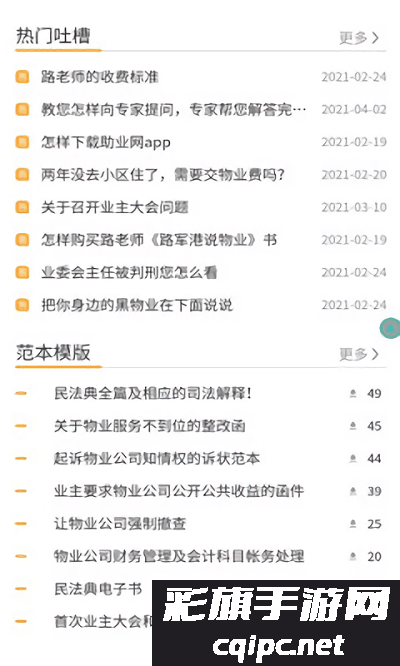Image resolution: width=400 pixels, height=666 pixels.
Task: Click orange icon beside 关于召开业主大会问题
Action: point(22,207)
